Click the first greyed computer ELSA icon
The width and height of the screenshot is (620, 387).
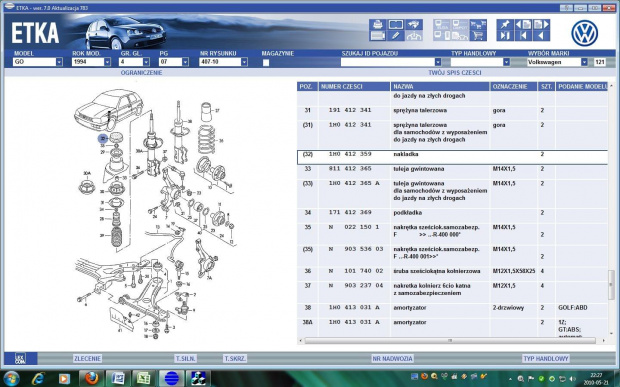(441, 25)
